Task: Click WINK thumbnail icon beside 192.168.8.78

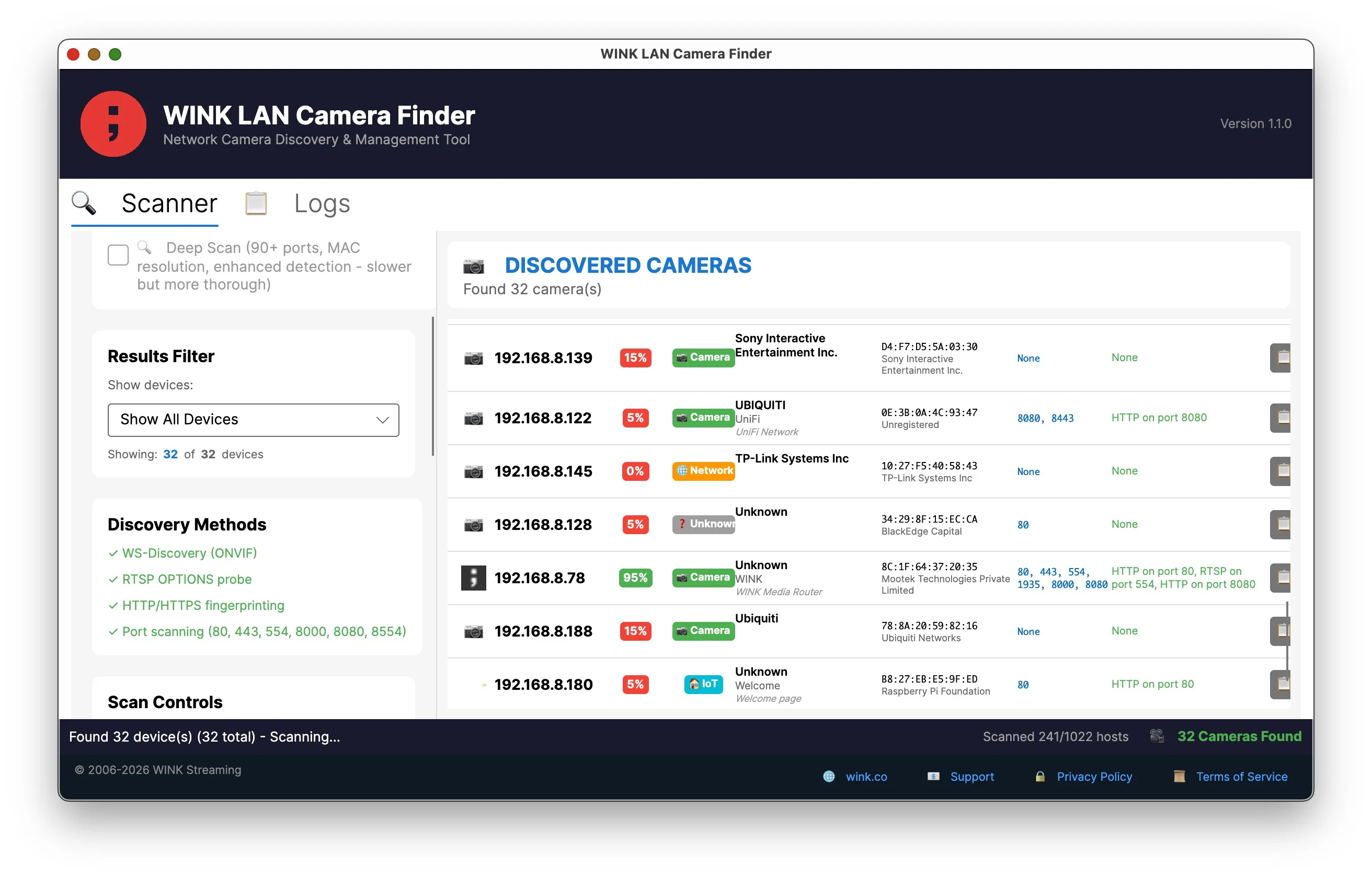Action: pyautogui.click(x=473, y=577)
